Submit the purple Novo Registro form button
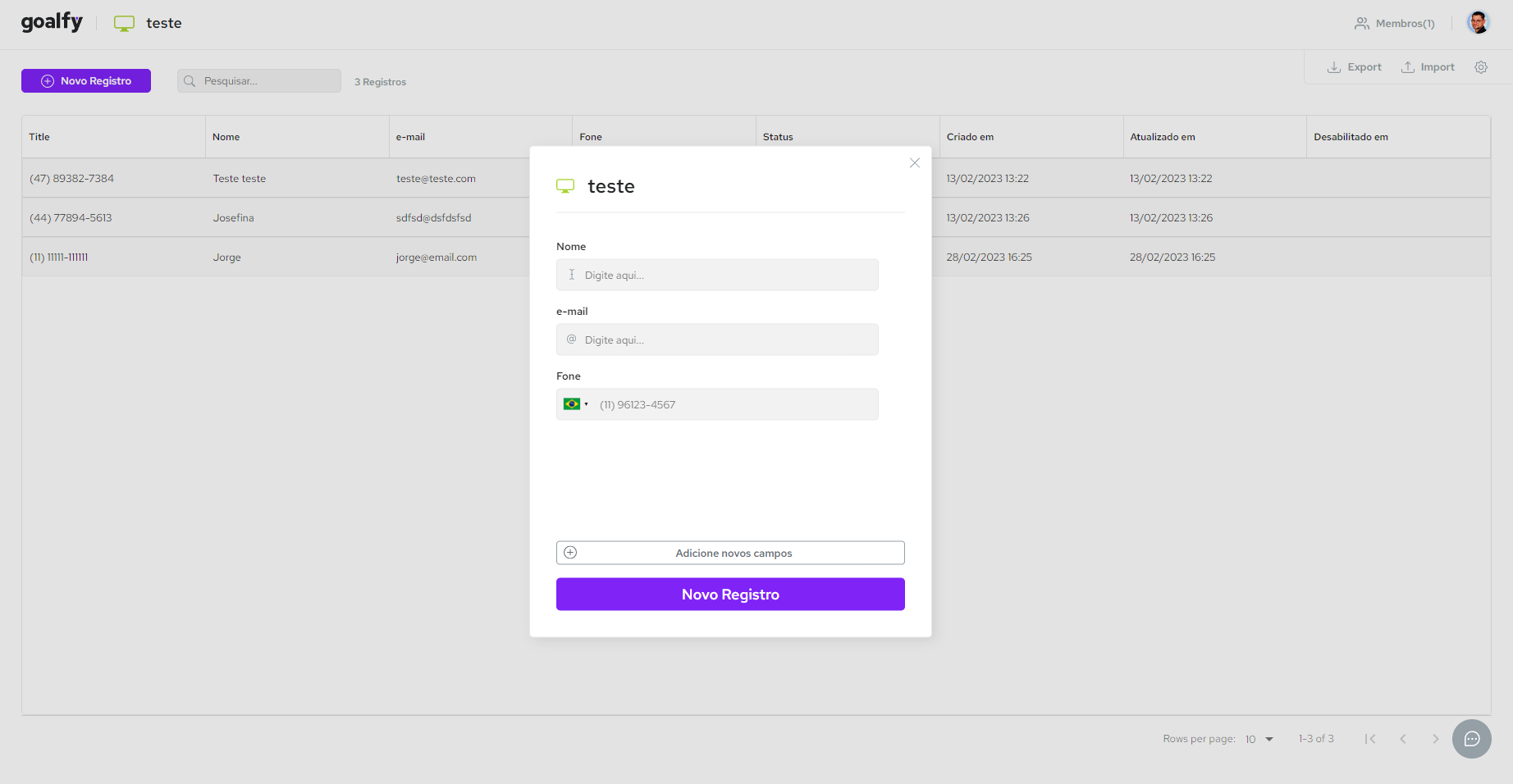Image resolution: width=1513 pixels, height=784 pixels. (730, 595)
